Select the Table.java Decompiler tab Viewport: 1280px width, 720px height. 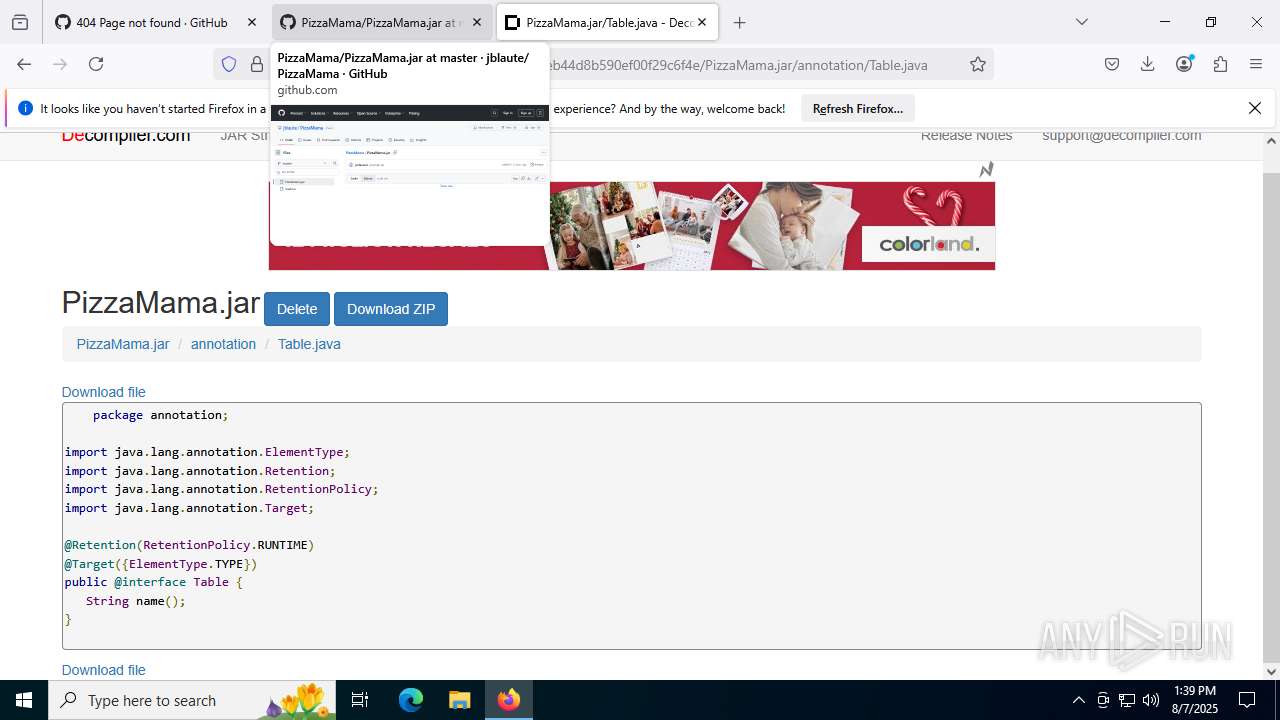[x=607, y=22]
